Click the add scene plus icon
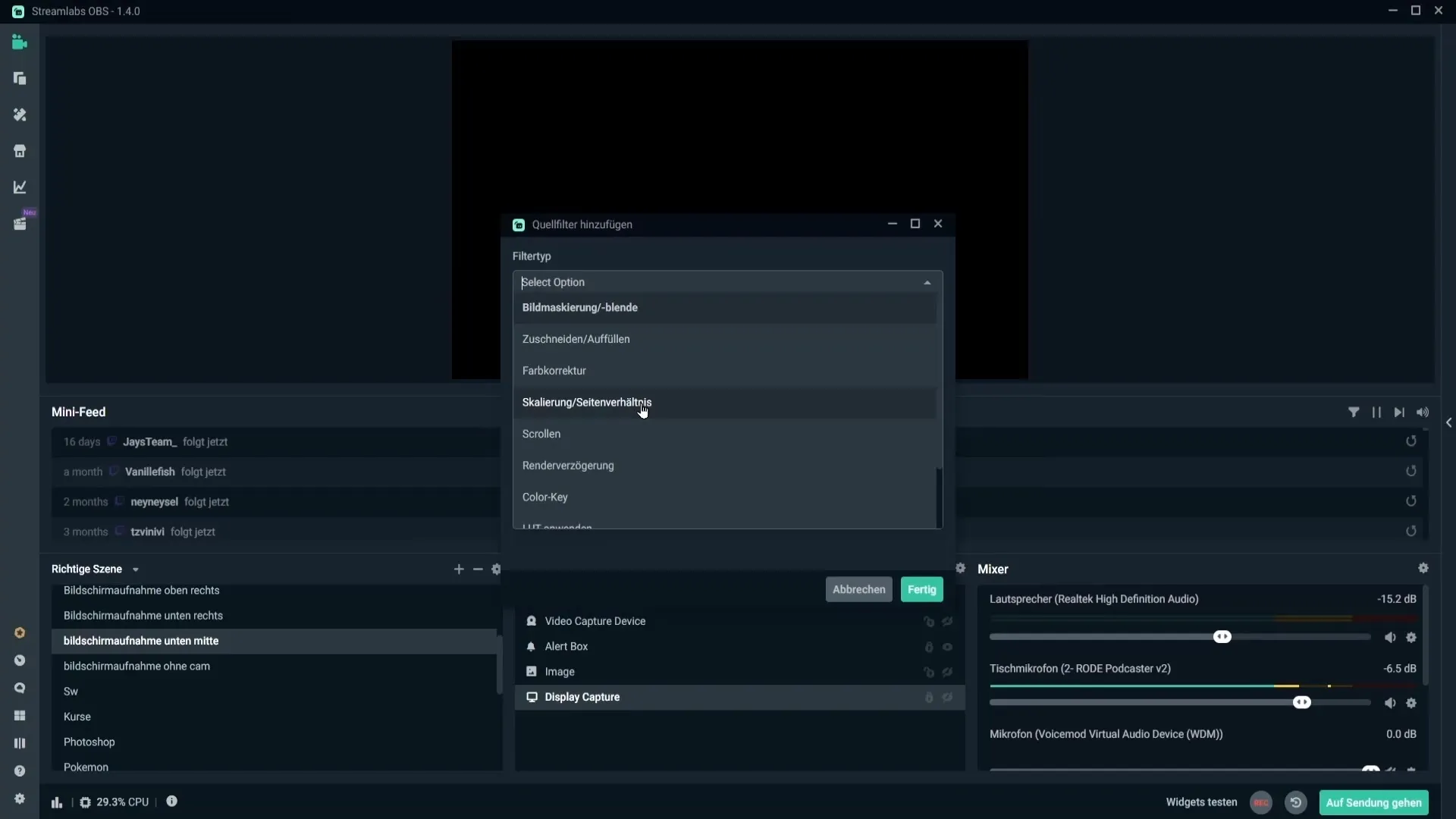 459,569
